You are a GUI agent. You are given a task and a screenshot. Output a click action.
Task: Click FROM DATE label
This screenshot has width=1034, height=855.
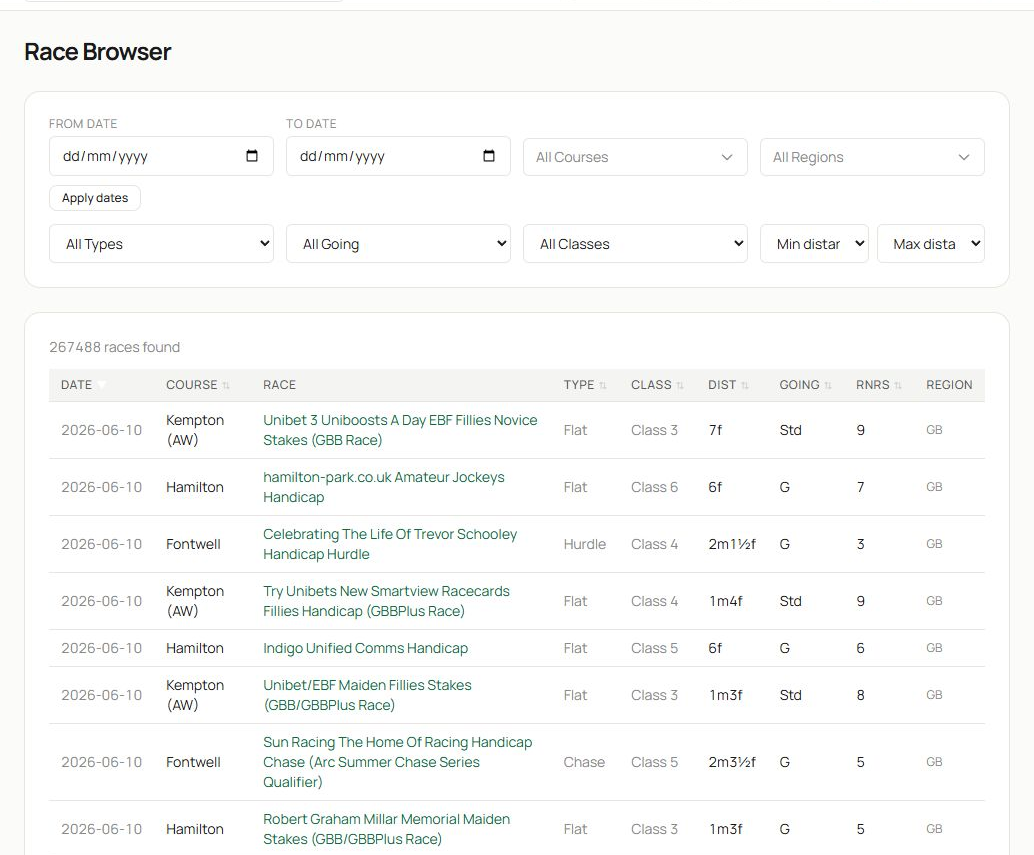[x=83, y=123]
